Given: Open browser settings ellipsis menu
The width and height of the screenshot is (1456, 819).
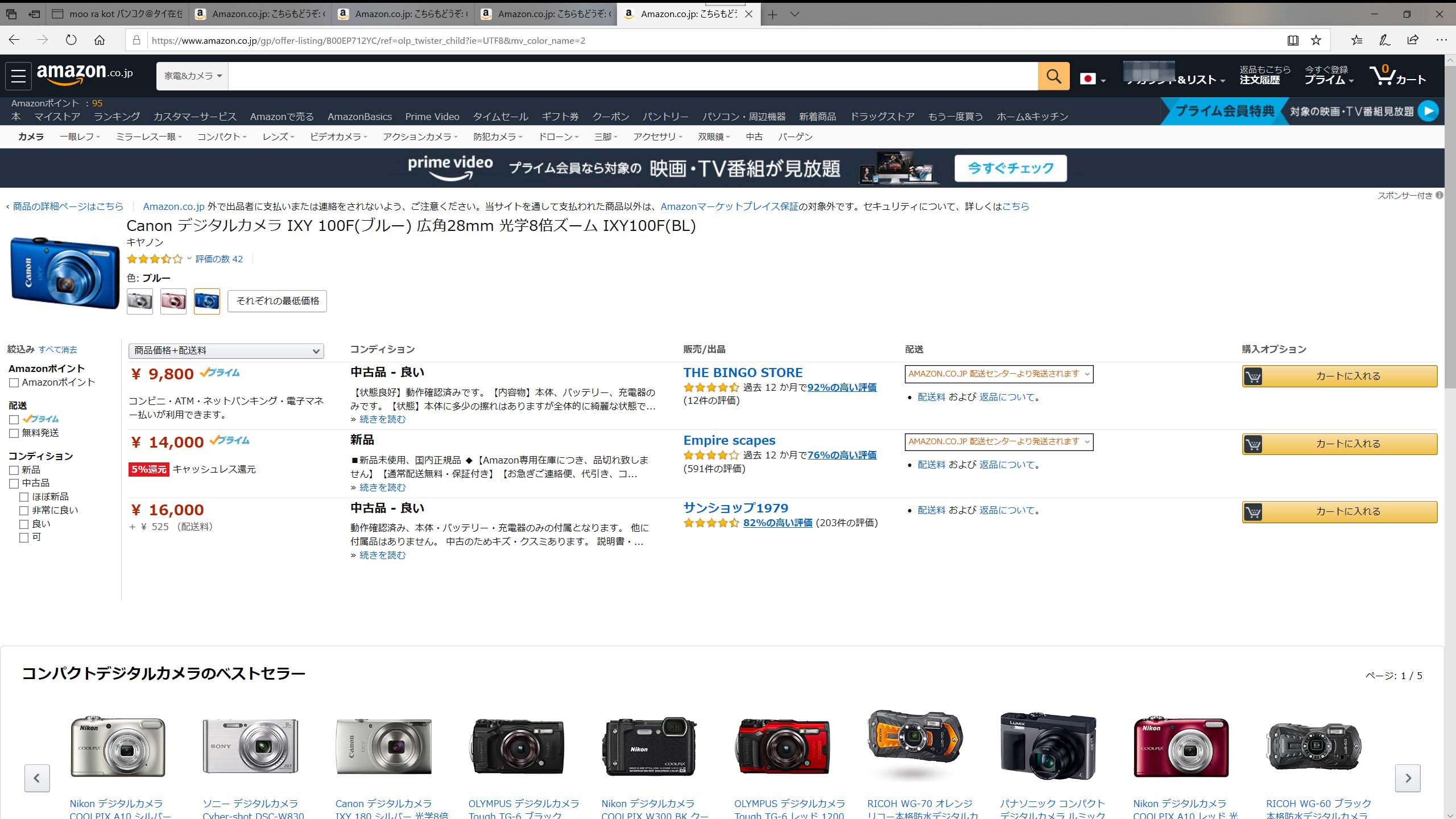Looking at the screenshot, I should [x=1441, y=40].
